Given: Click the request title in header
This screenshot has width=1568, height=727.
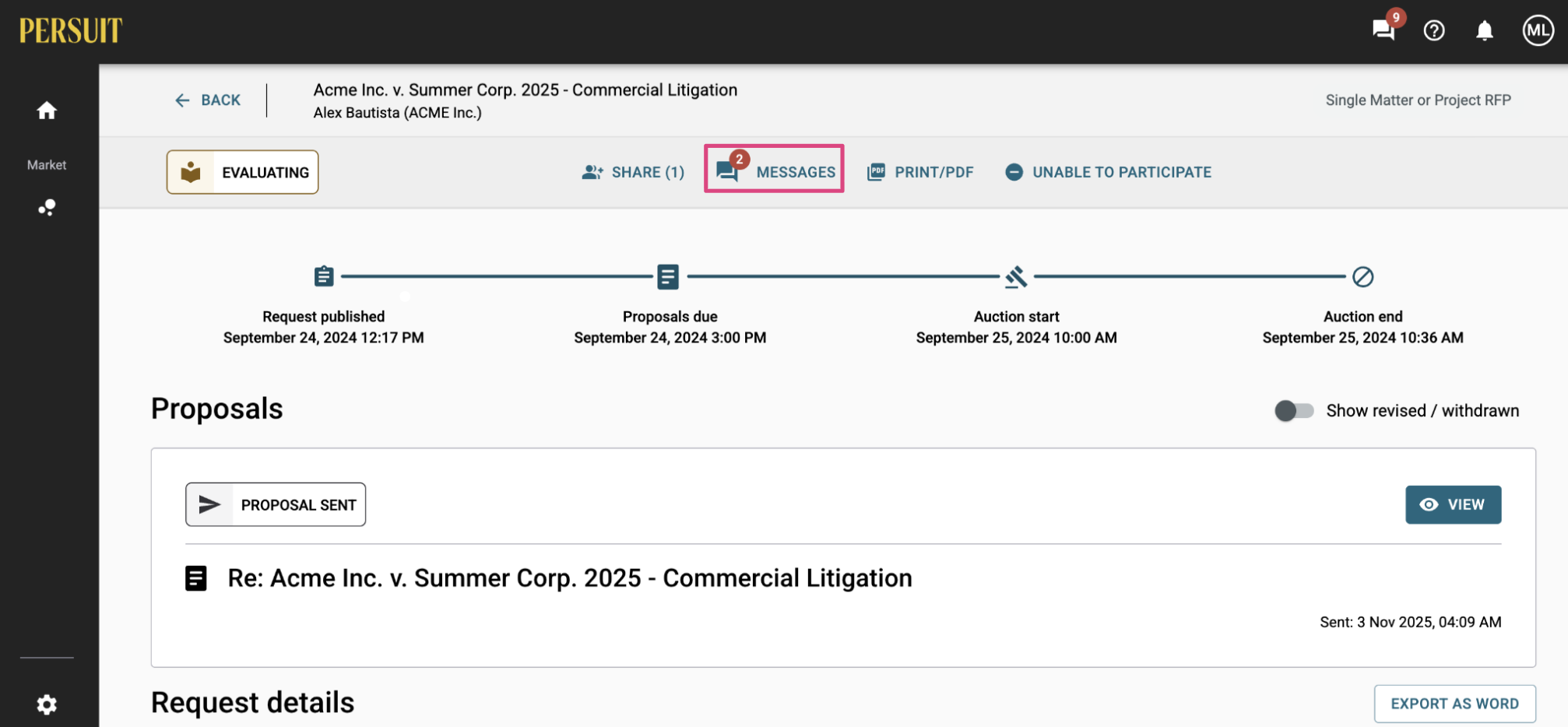Looking at the screenshot, I should click(x=526, y=90).
